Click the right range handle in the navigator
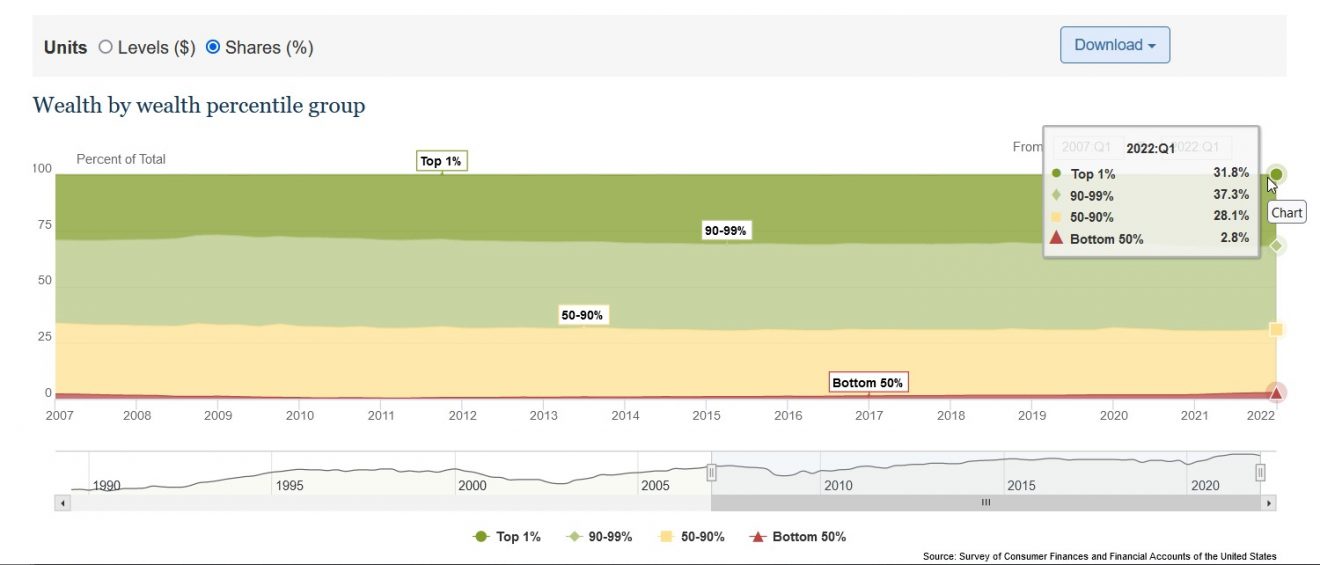 [1261, 473]
